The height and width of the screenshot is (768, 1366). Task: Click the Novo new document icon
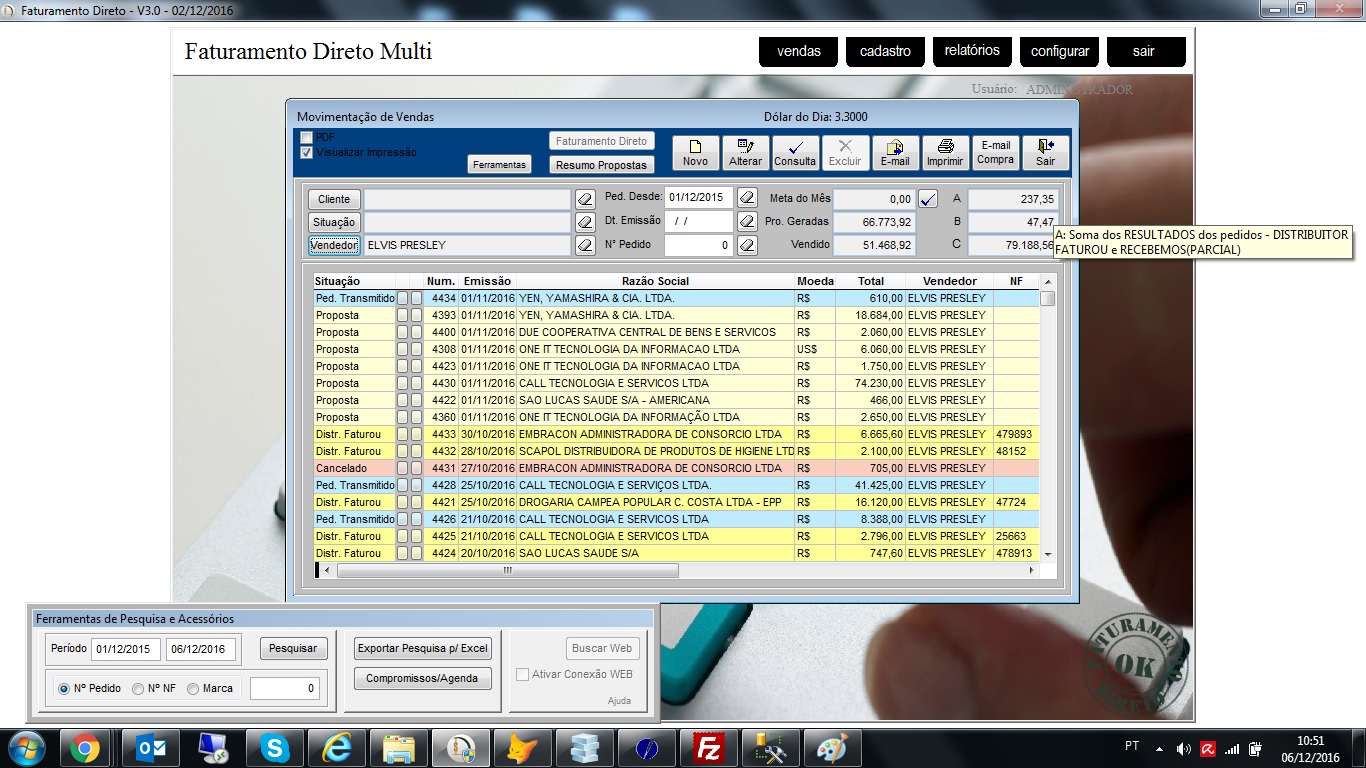[695, 152]
